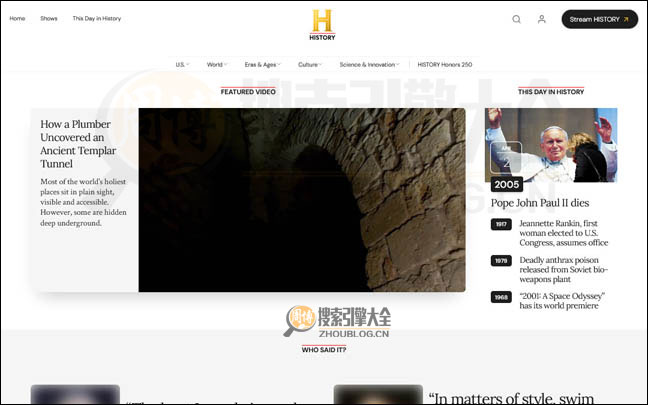Open the Deadly anthrax poison story

(x=564, y=269)
